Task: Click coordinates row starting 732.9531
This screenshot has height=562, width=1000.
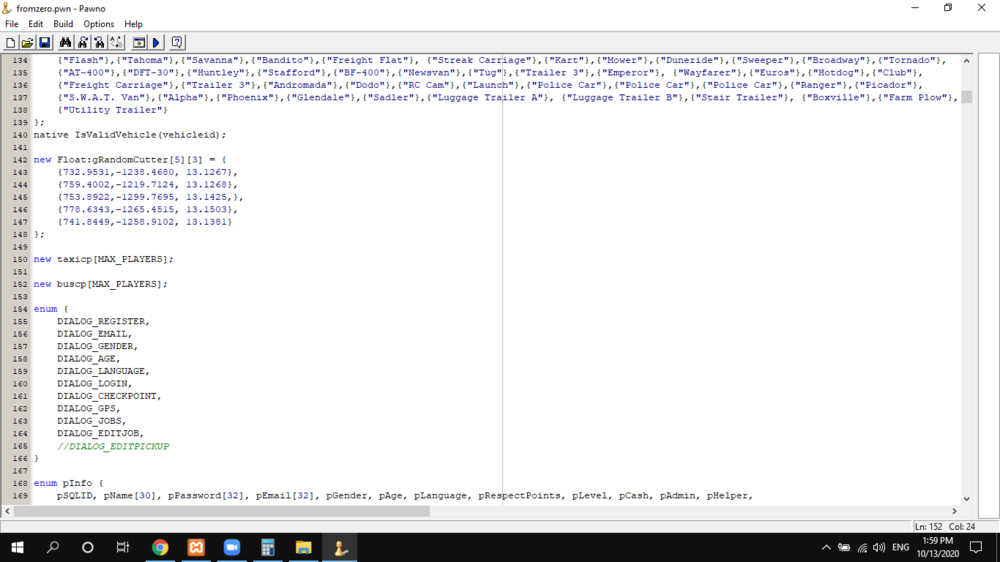Action: click(147, 172)
